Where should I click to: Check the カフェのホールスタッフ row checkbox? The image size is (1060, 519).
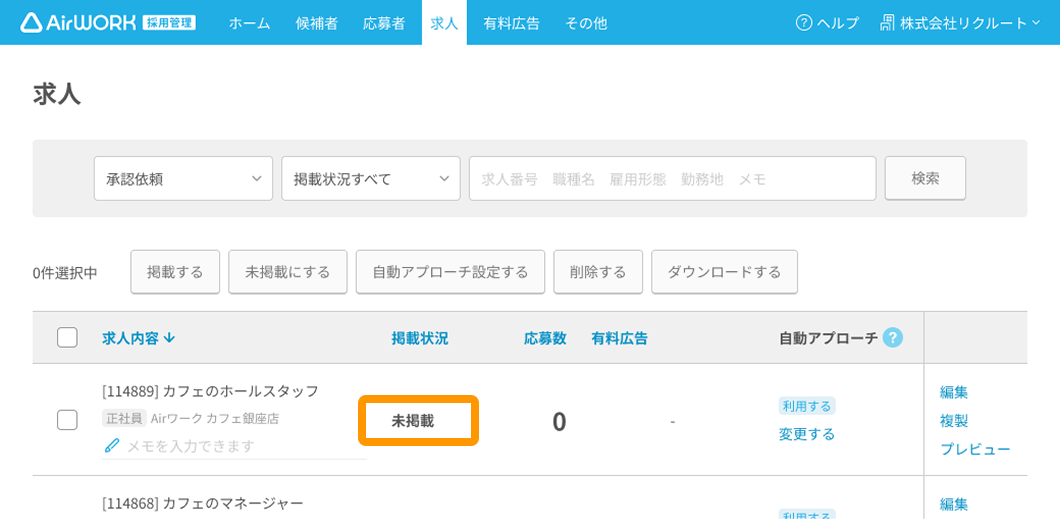pyautogui.click(x=67, y=420)
